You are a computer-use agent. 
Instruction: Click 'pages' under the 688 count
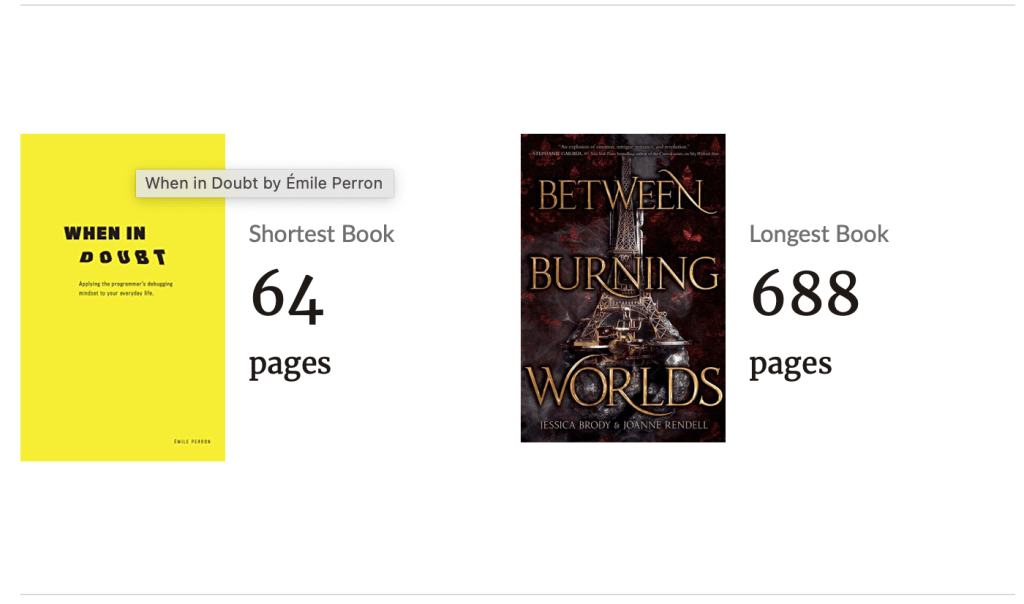coord(790,363)
